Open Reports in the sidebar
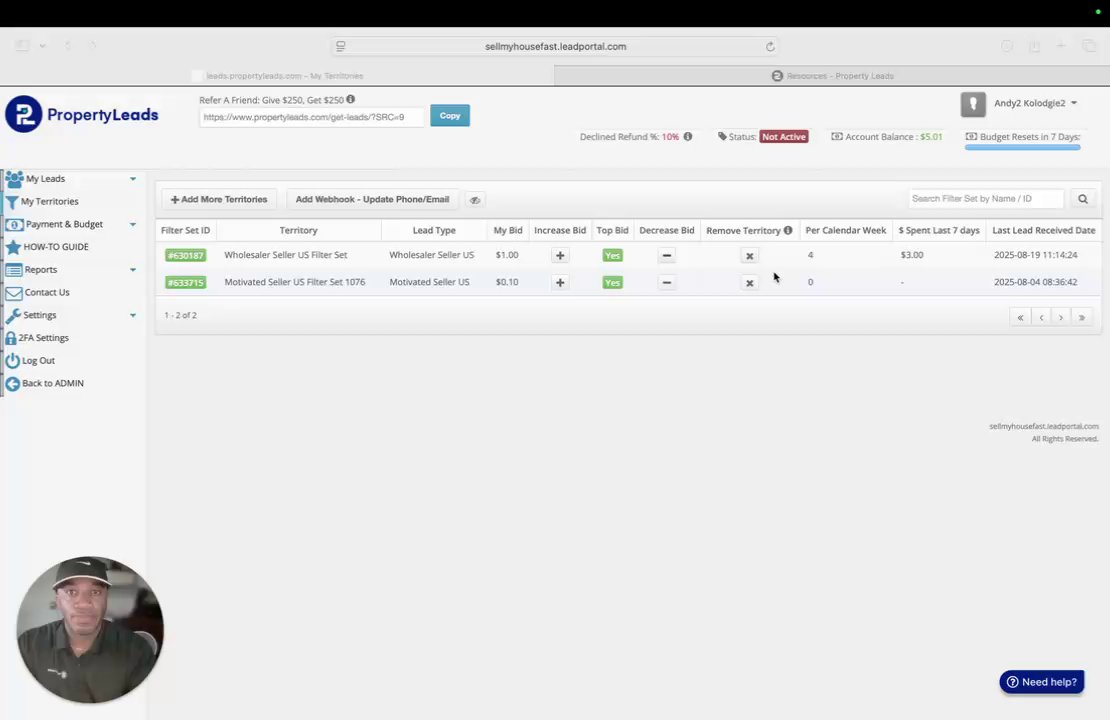 click(40, 270)
